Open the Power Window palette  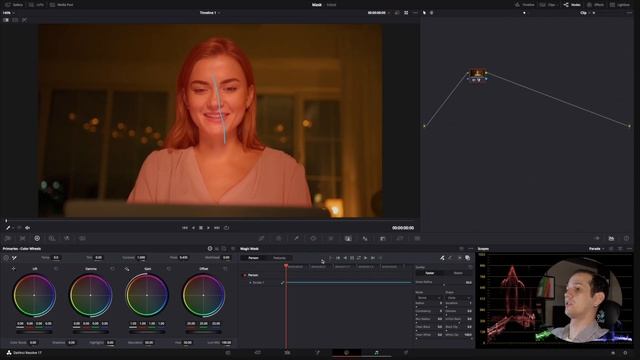313,238
